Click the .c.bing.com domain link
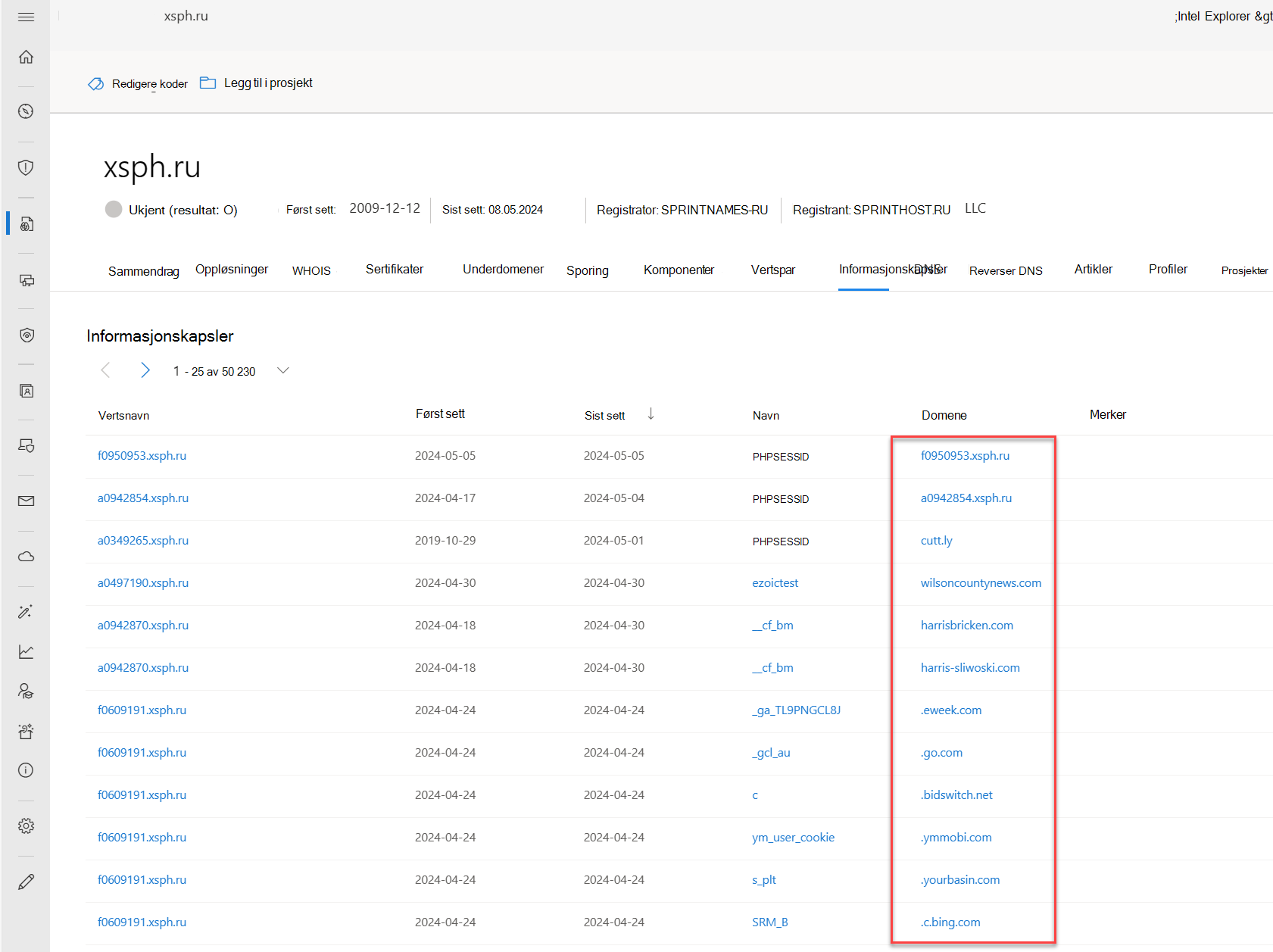1273x952 pixels. (x=950, y=922)
